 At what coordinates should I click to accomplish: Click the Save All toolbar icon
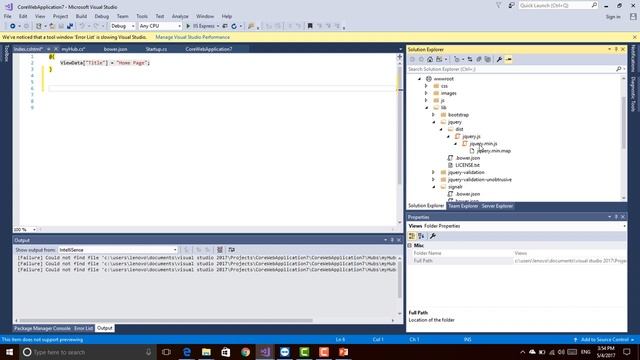click(70, 26)
